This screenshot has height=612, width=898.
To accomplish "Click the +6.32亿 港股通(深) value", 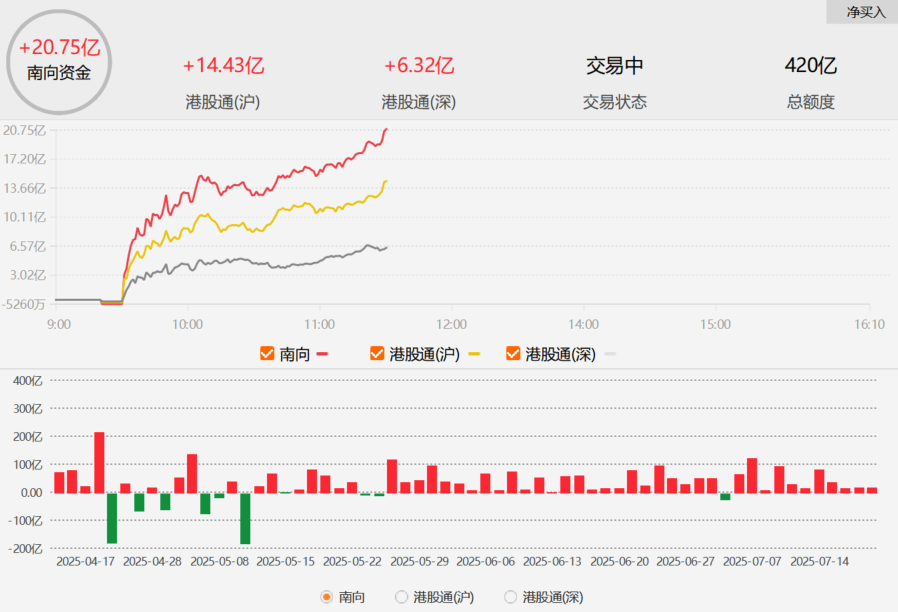I will pyautogui.click(x=419, y=65).
